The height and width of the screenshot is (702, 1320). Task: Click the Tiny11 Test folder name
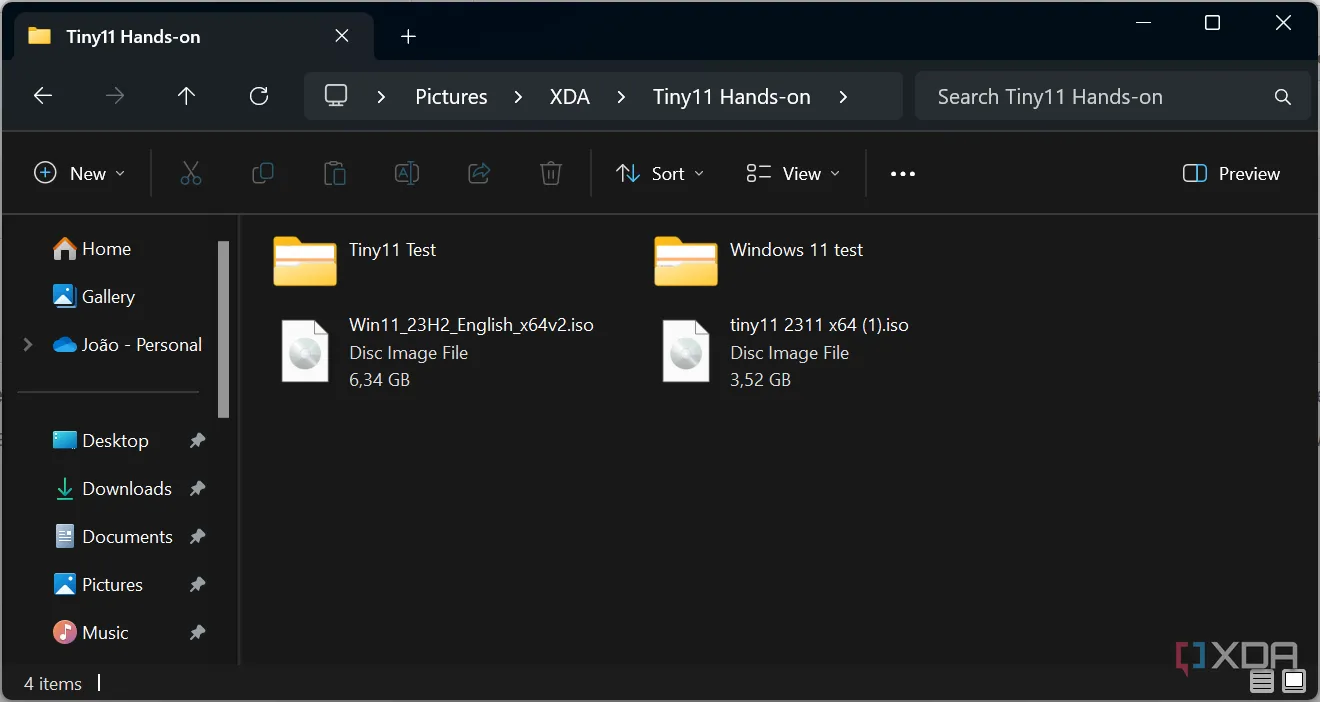click(x=392, y=250)
